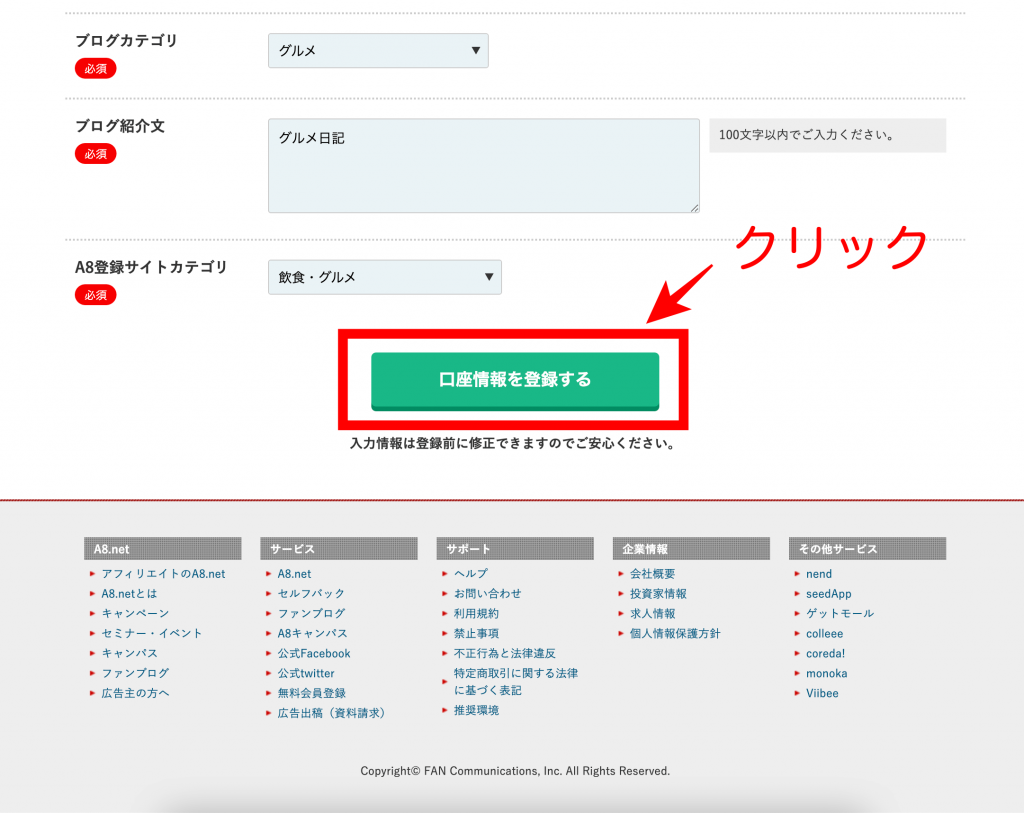This screenshot has height=813, width=1024.
Task: Click the お問い合わせ link
Action: click(x=487, y=594)
